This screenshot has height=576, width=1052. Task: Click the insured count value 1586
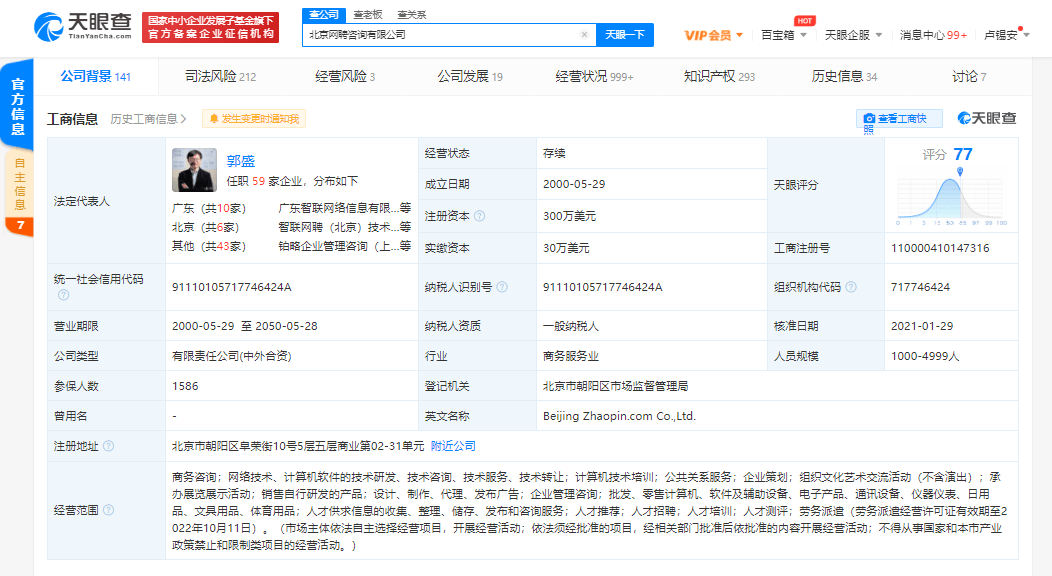pyautogui.click(x=185, y=386)
